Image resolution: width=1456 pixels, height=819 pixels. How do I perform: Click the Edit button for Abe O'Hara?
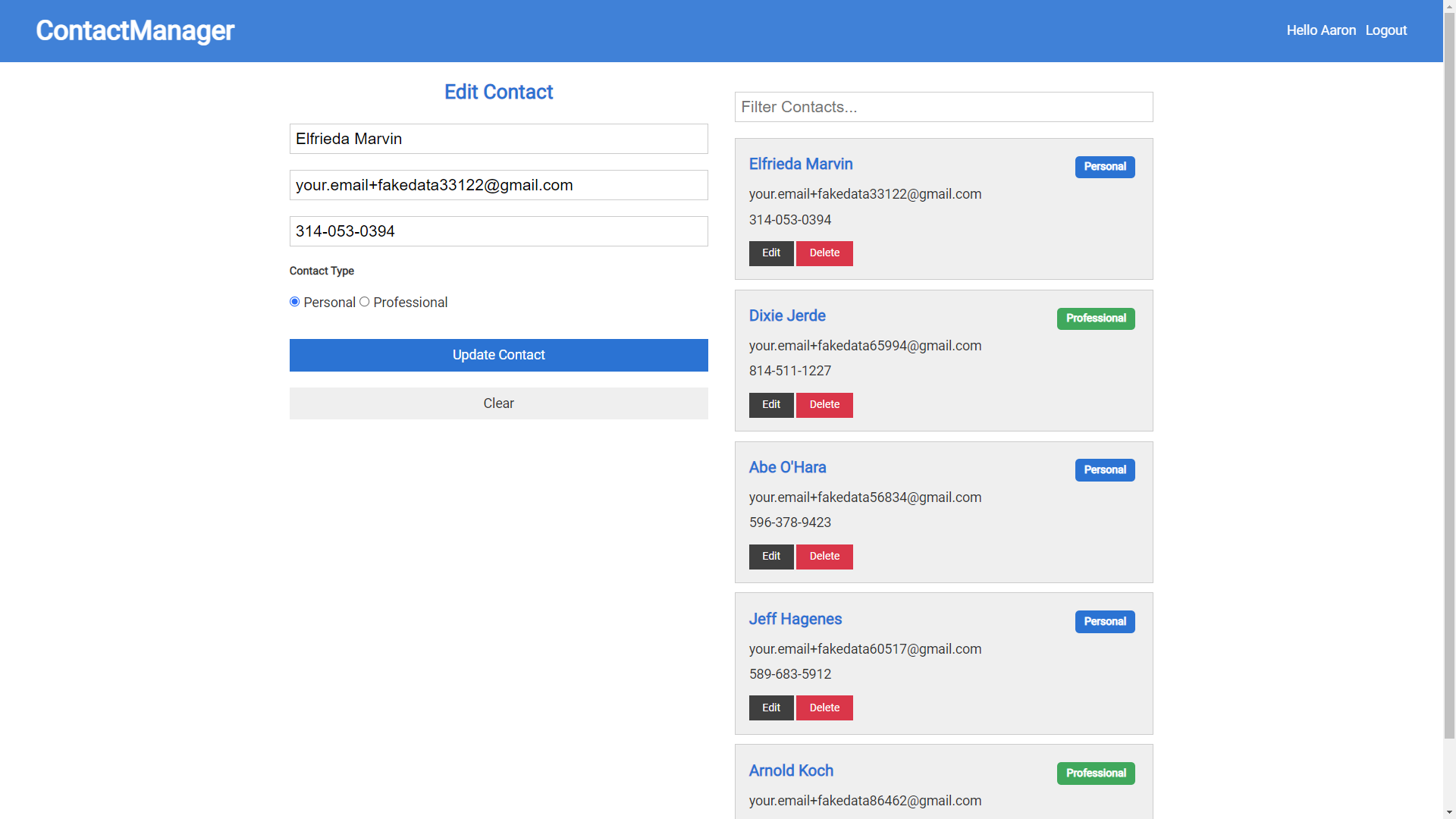pyautogui.click(x=771, y=555)
